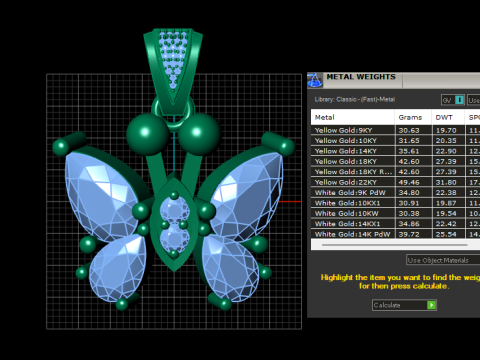Click the 31.65 grams value
This screenshot has width=480, height=360.
[409, 141]
